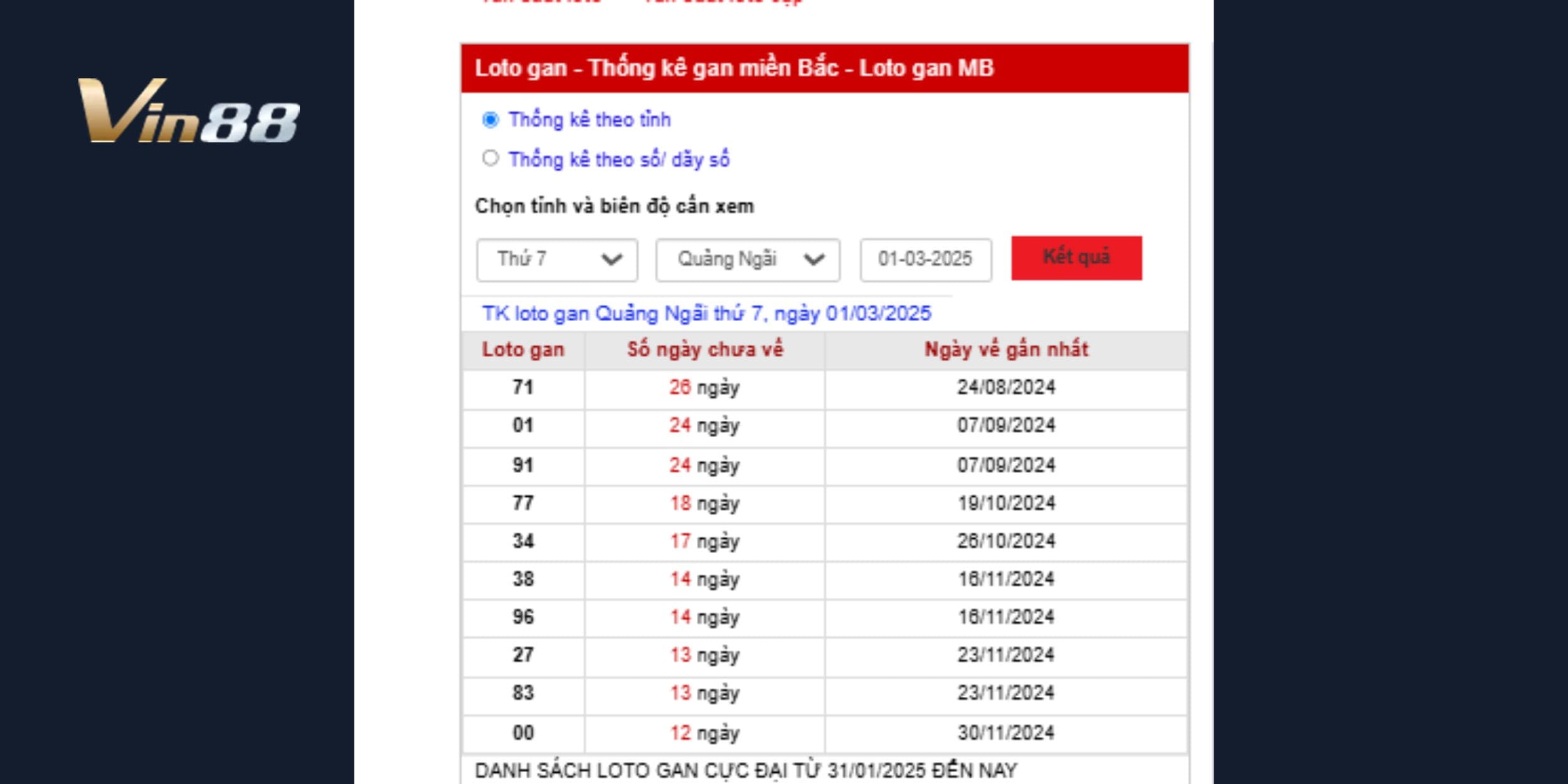Screen dimensions: 1568x784
Task: Click loto number 91 cell
Action: [523, 465]
